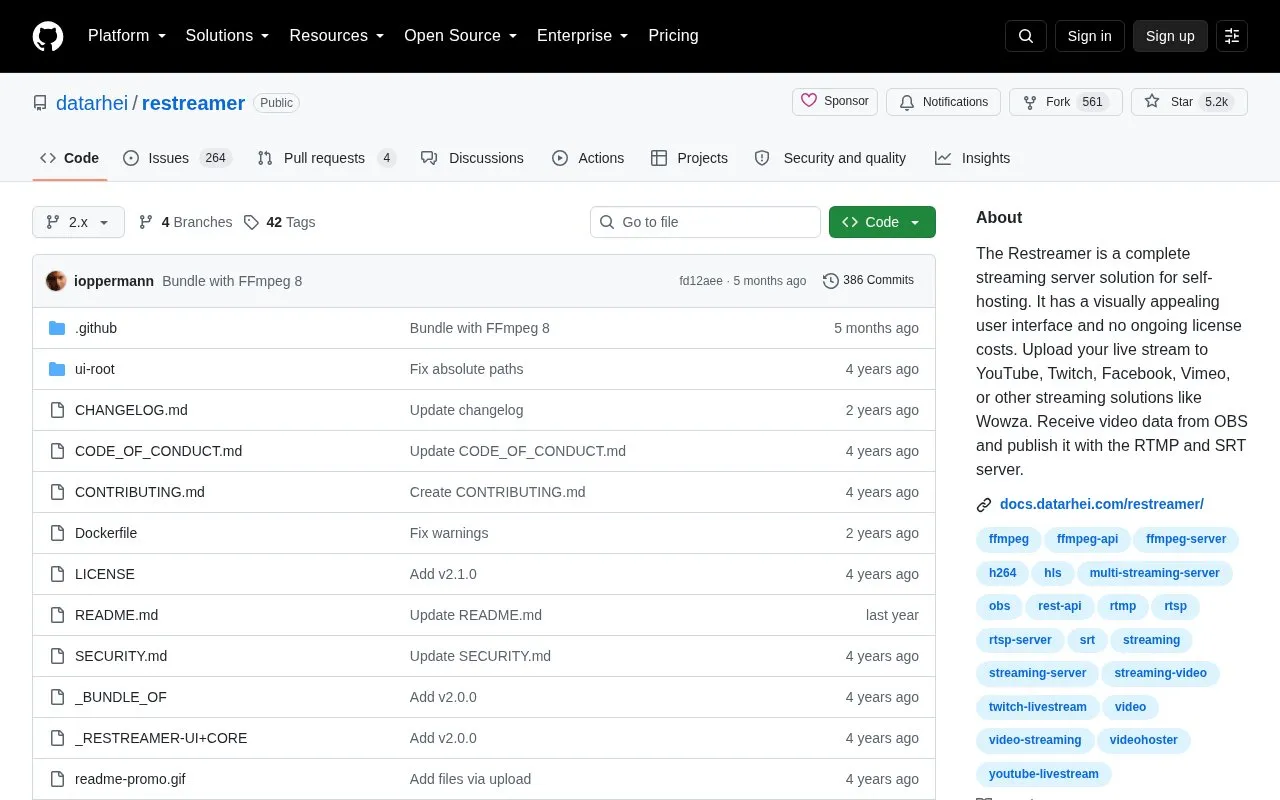Expand the Open Source menu
The image size is (1280, 800).
point(461,36)
